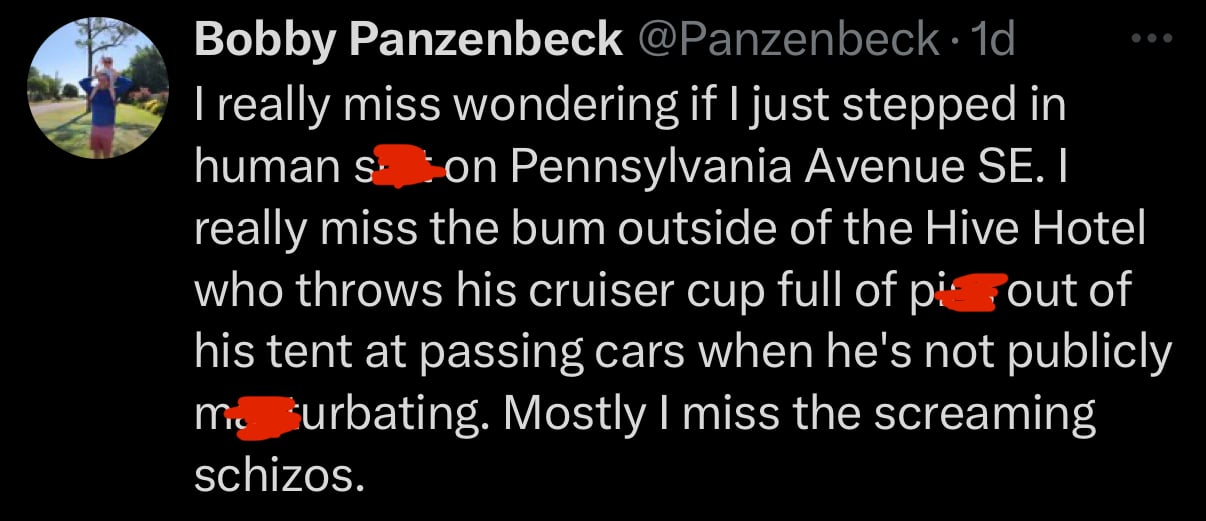The image size is (1206, 521).
Task: Click the display name "Bobby Panzenbeck"
Action: pyautogui.click(x=408, y=40)
